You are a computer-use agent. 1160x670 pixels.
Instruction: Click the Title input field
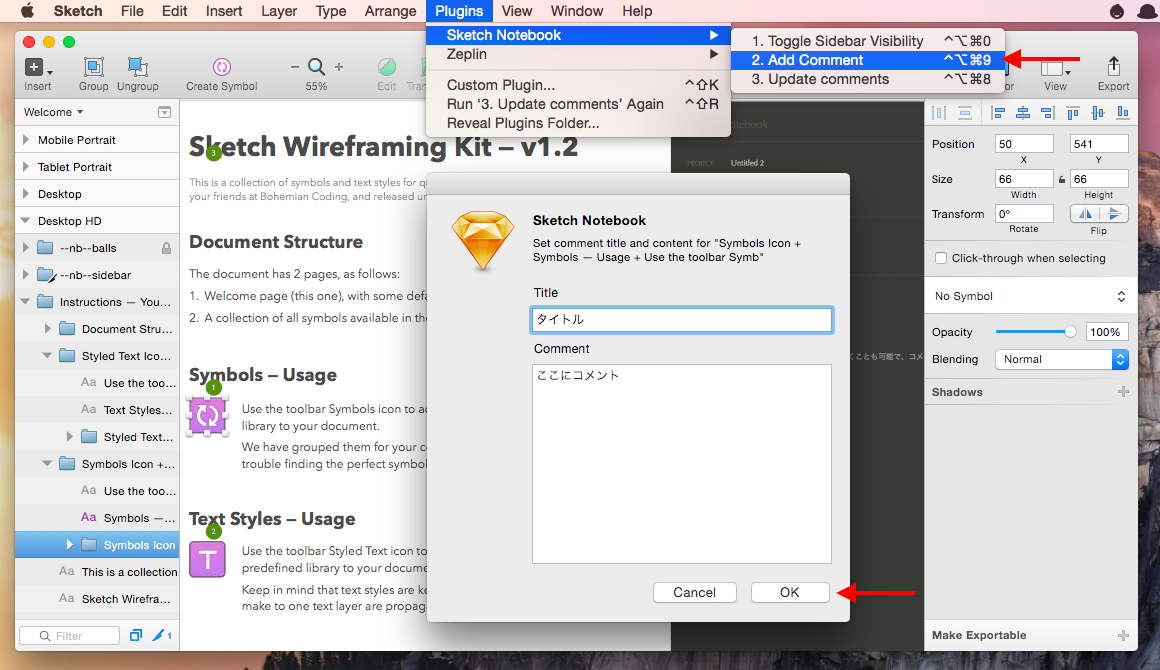(x=681, y=319)
